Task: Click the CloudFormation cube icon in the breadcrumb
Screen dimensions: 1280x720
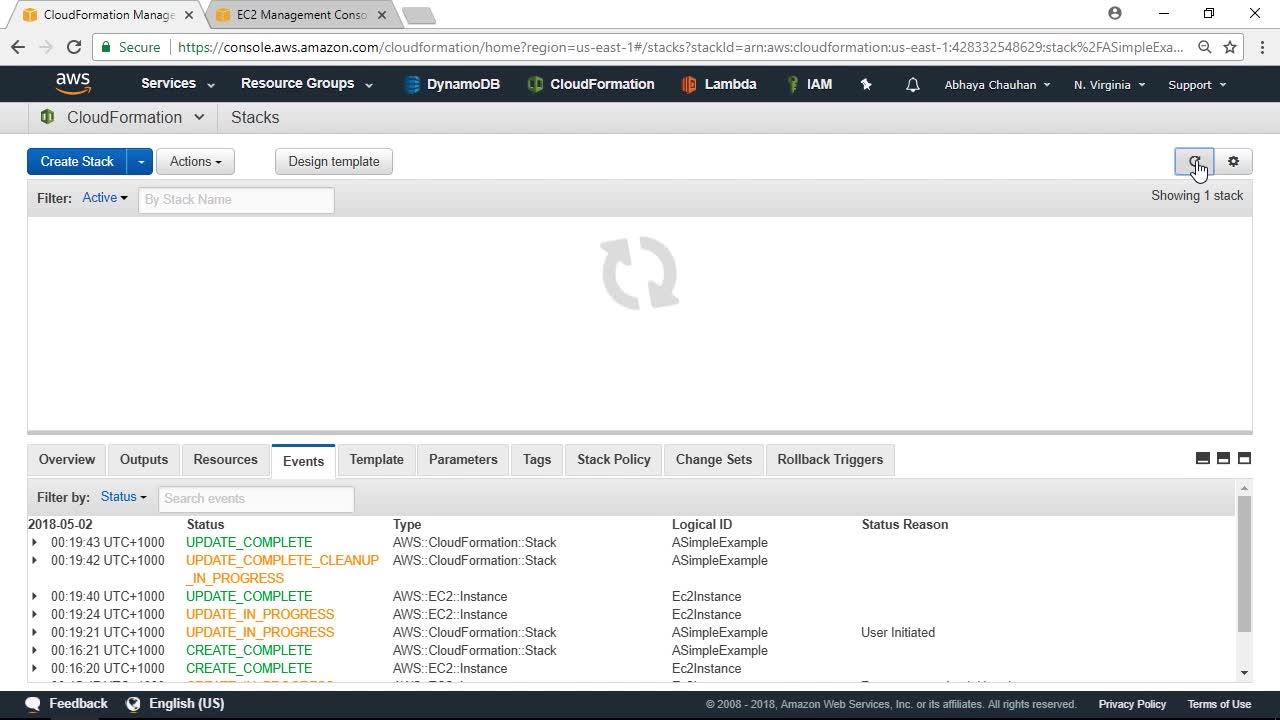Action: pos(47,117)
